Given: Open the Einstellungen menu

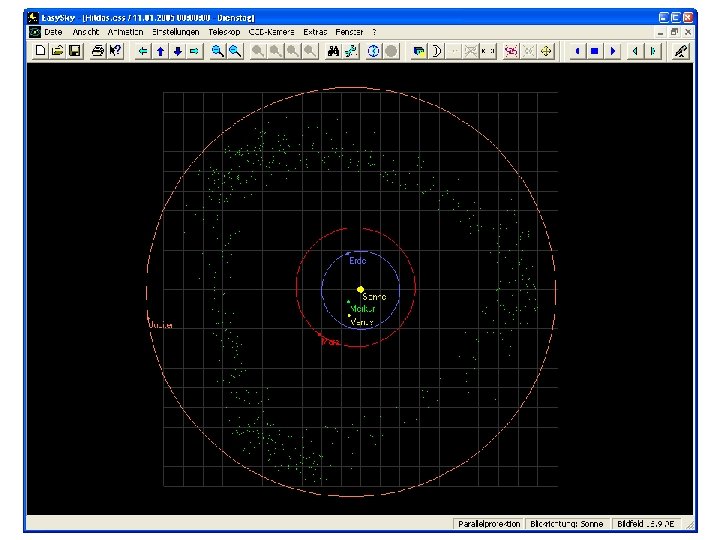Looking at the screenshot, I should (176, 32).
